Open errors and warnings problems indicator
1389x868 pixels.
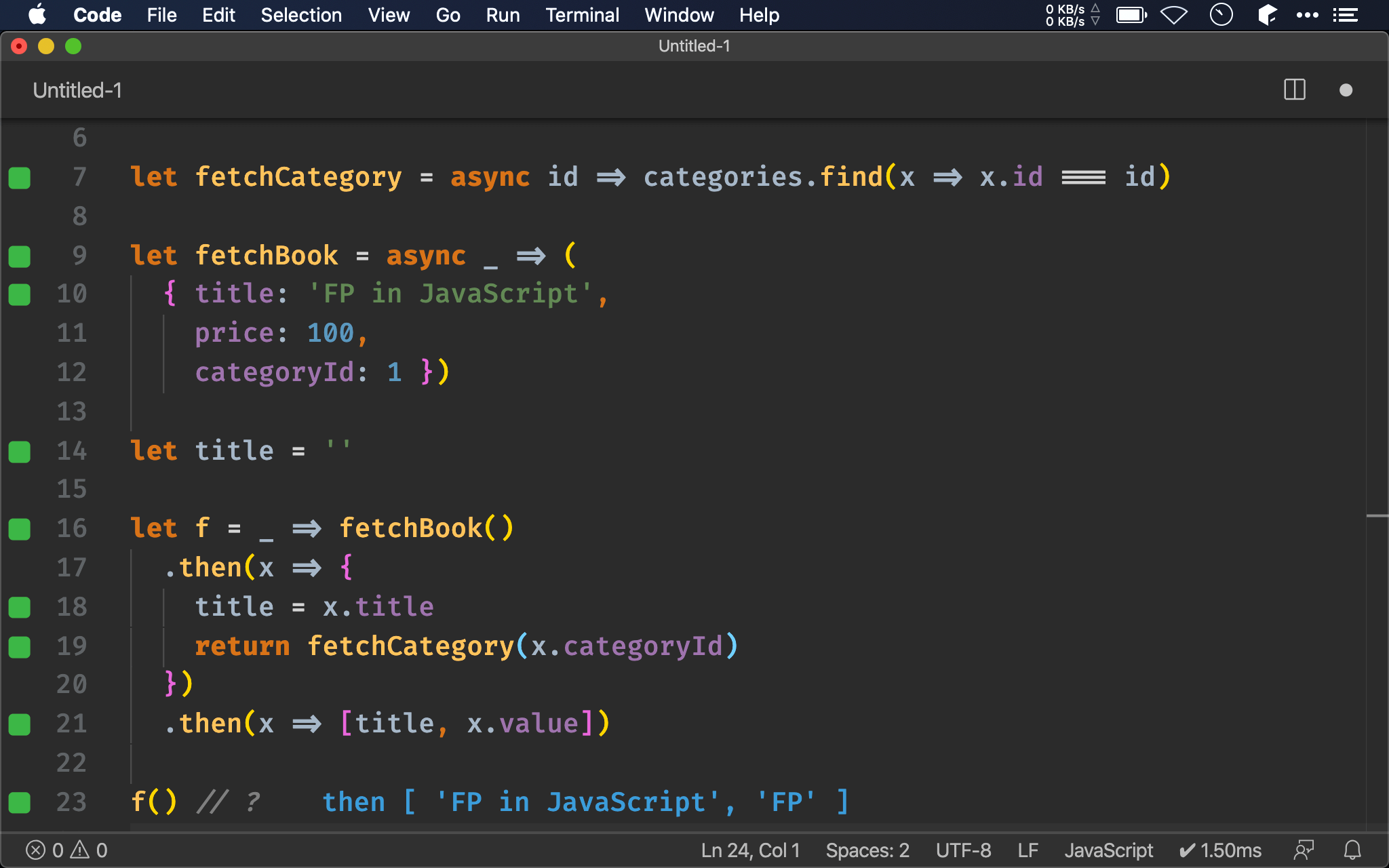pos(66,850)
